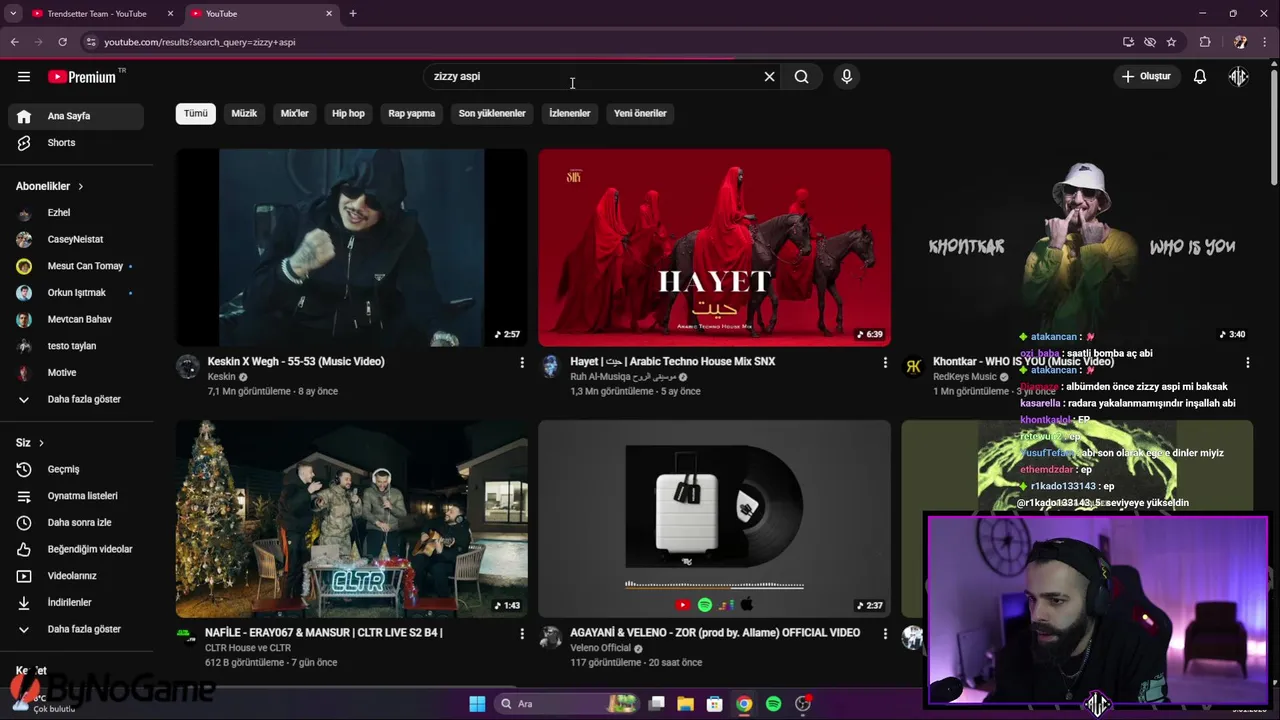This screenshot has width=1280, height=720.
Task: Open the tab search dropdown arrow
Action: (13, 14)
